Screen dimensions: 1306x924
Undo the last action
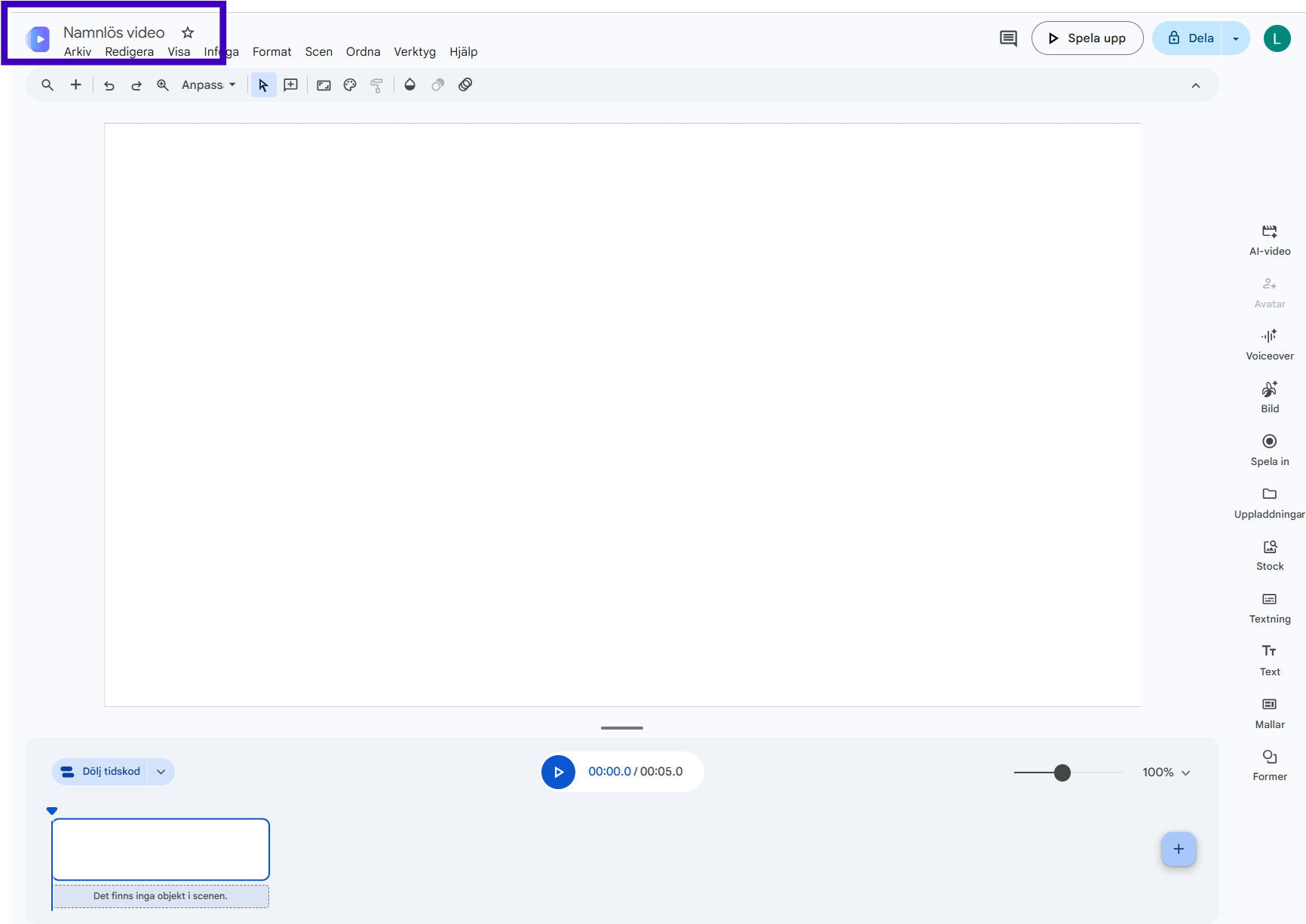(x=109, y=85)
